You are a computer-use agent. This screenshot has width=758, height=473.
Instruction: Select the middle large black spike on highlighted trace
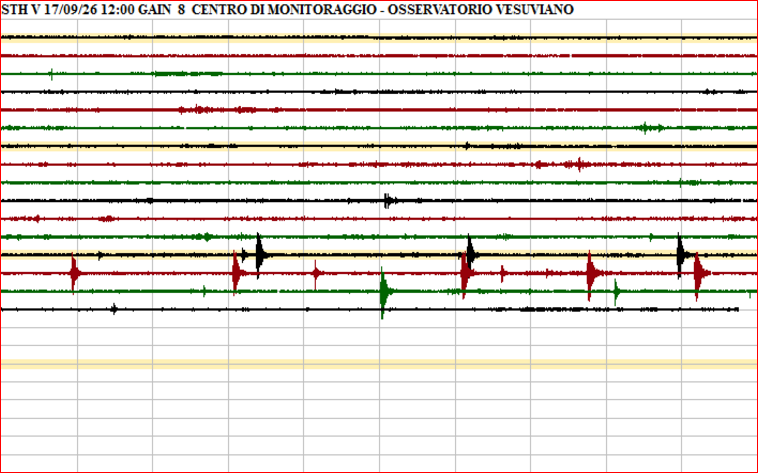click(x=470, y=254)
